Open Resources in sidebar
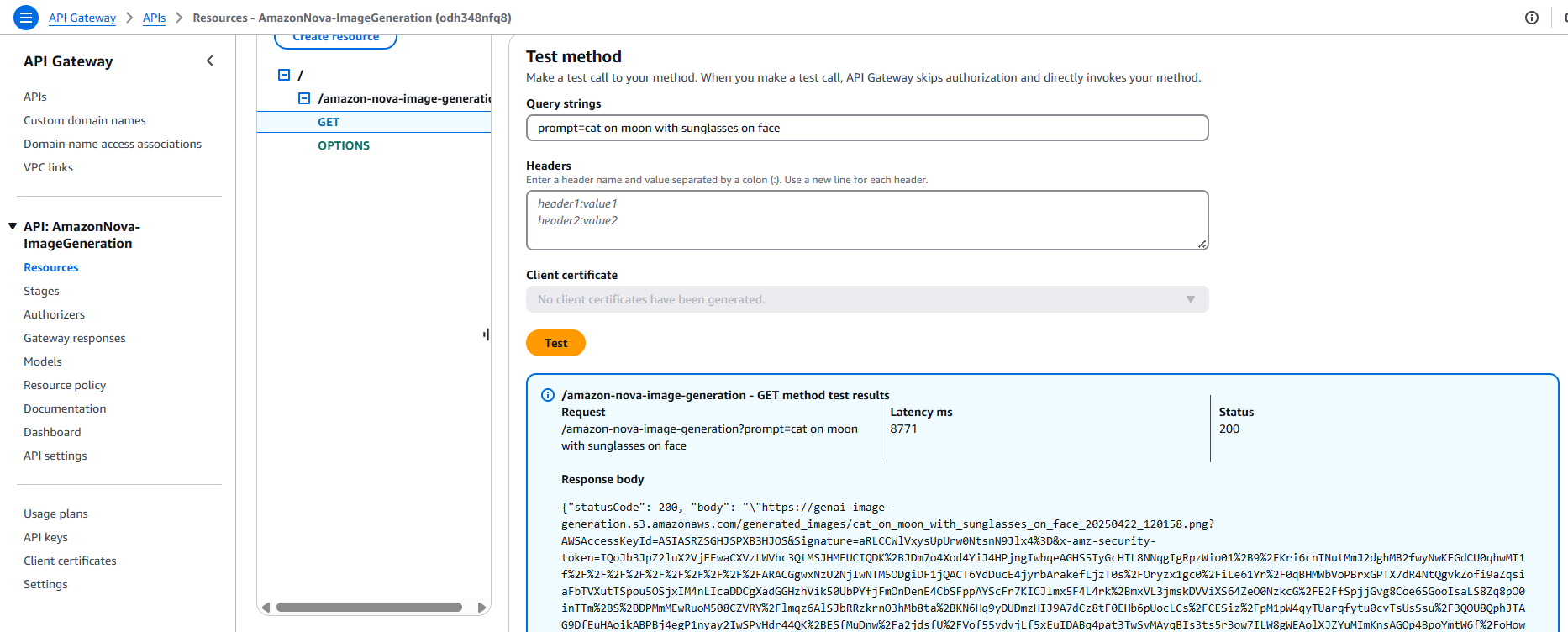1568x632 pixels. coord(51,267)
